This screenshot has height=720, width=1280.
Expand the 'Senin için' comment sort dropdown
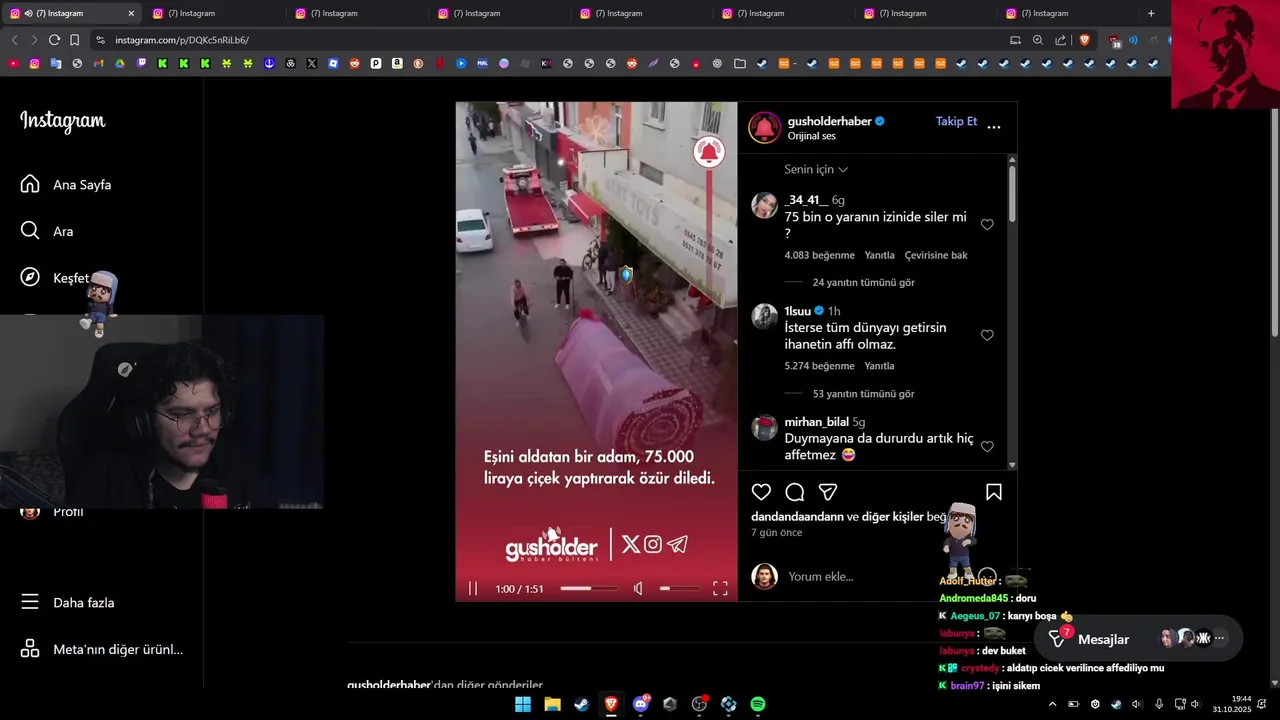click(816, 169)
